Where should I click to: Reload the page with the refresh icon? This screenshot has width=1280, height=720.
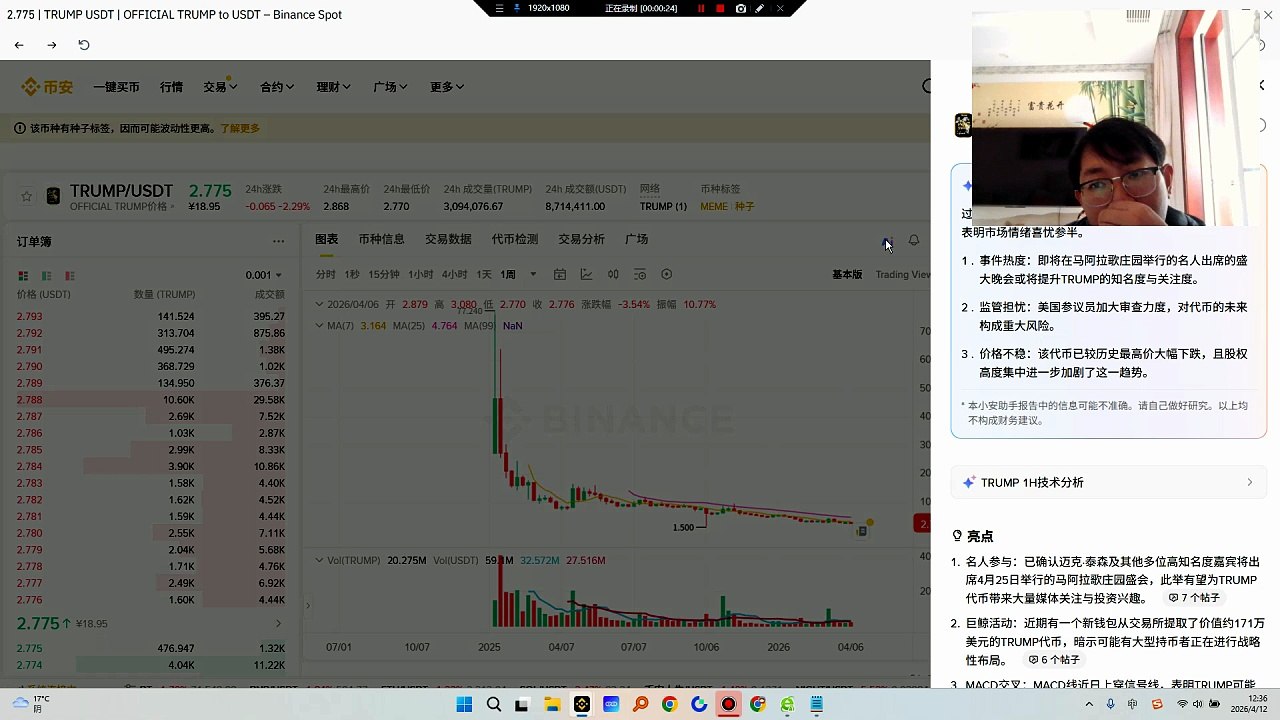pos(84,45)
